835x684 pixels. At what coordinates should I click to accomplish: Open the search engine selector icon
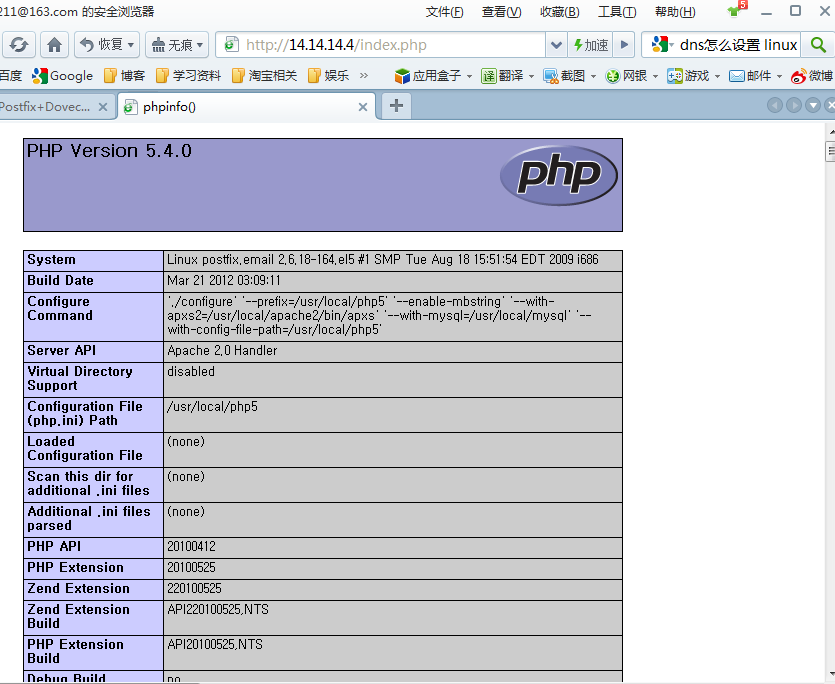click(662, 45)
